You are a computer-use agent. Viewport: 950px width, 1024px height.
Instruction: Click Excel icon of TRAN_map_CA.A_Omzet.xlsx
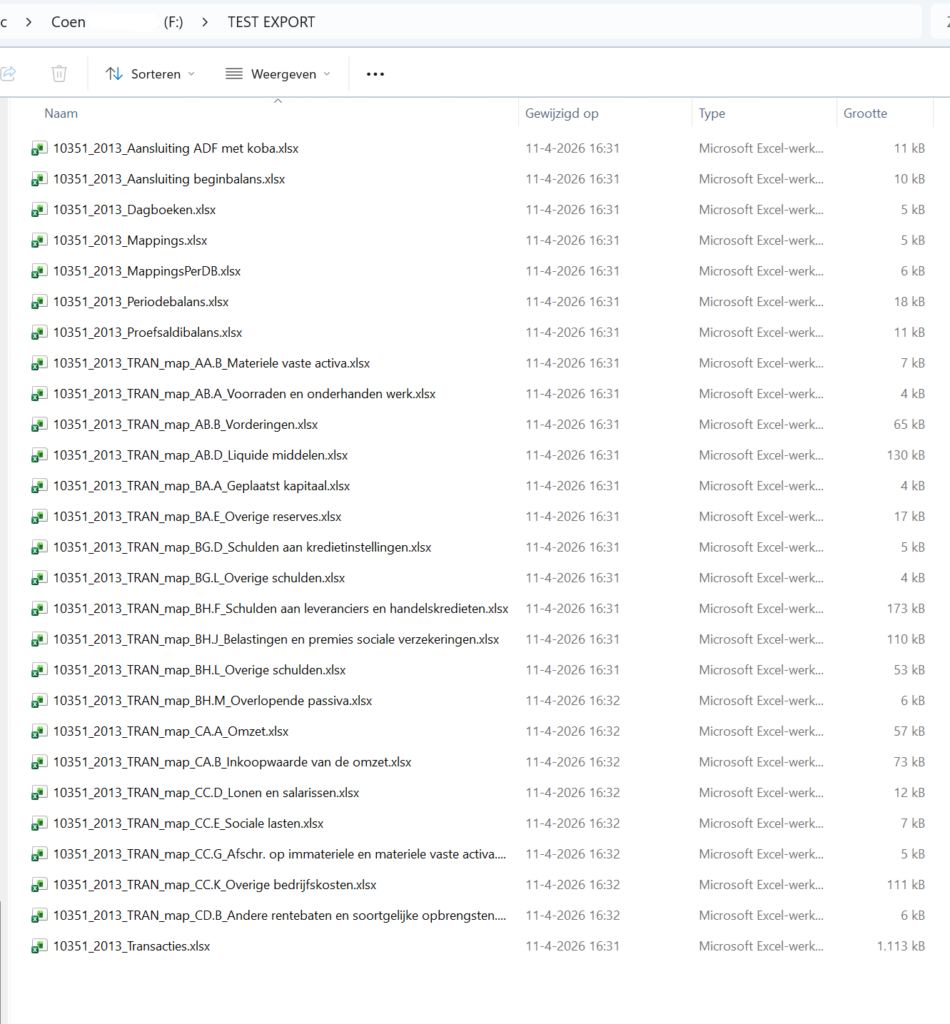(39, 732)
